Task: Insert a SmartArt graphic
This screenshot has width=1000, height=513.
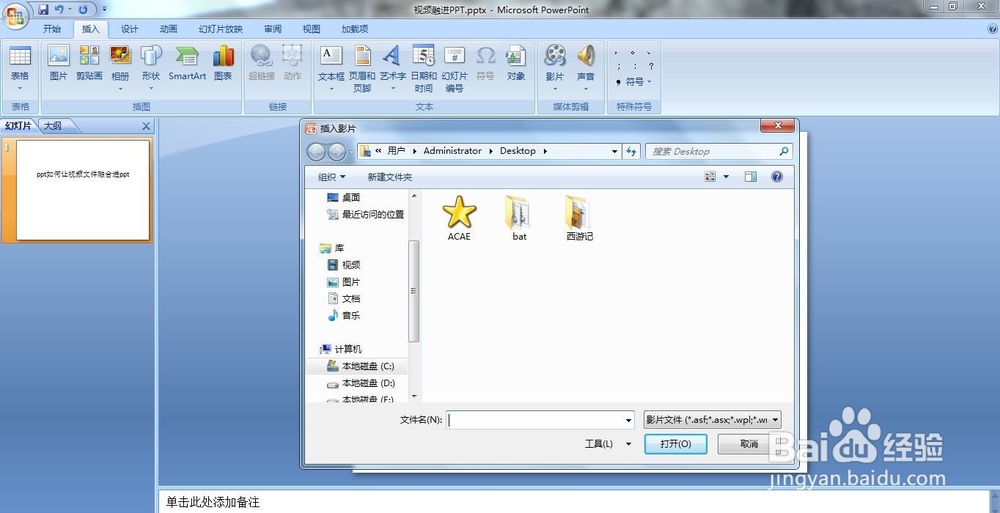Action: coord(187,63)
